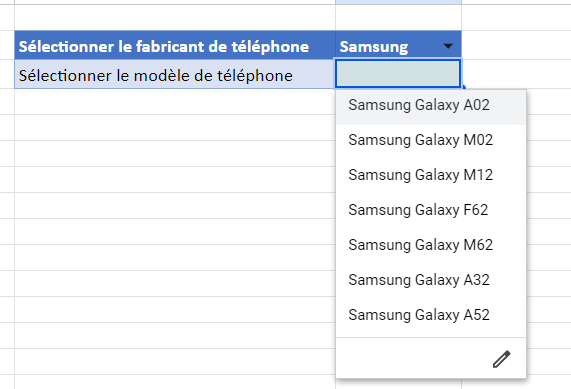Click the empty phone model dropdown cell
The width and height of the screenshot is (571, 389).
[398, 74]
